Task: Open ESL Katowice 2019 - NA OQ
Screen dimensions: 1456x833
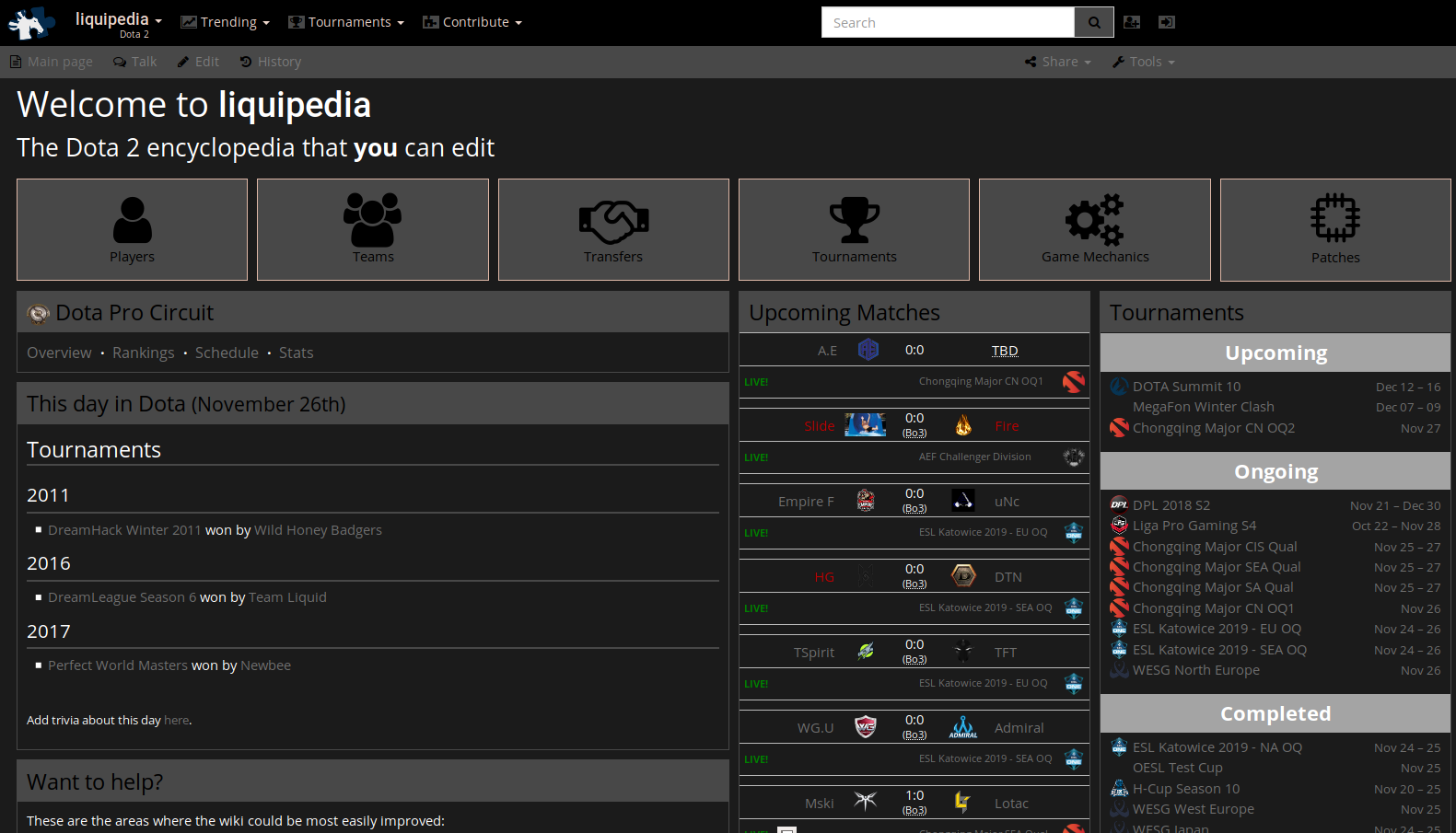Action: tap(1217, 747)
